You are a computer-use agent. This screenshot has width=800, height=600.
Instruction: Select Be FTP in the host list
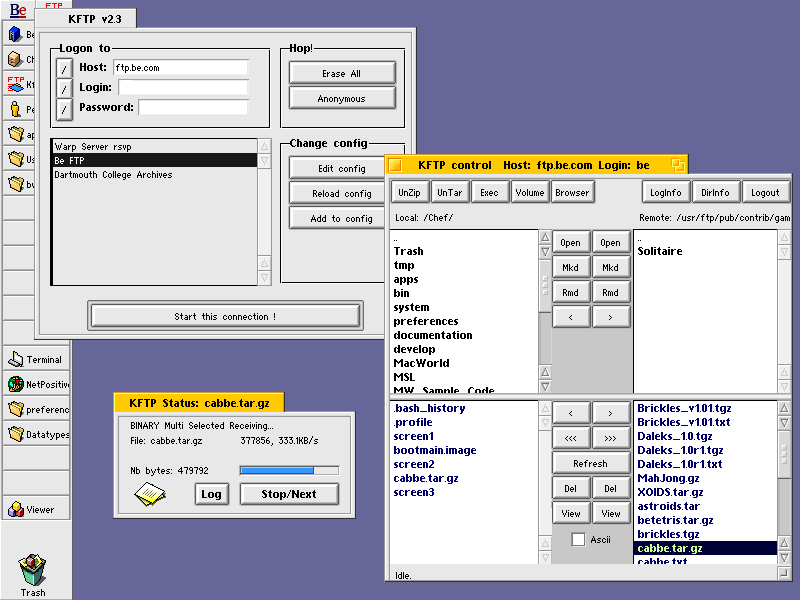[155, 160]
